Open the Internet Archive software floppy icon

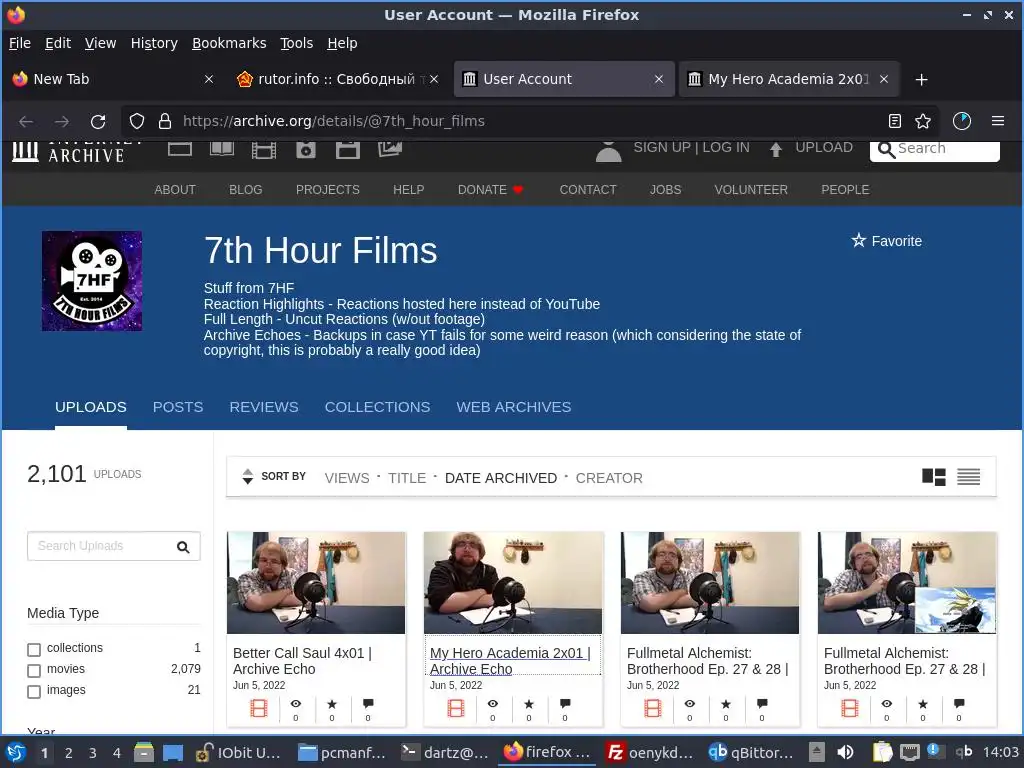347,150
